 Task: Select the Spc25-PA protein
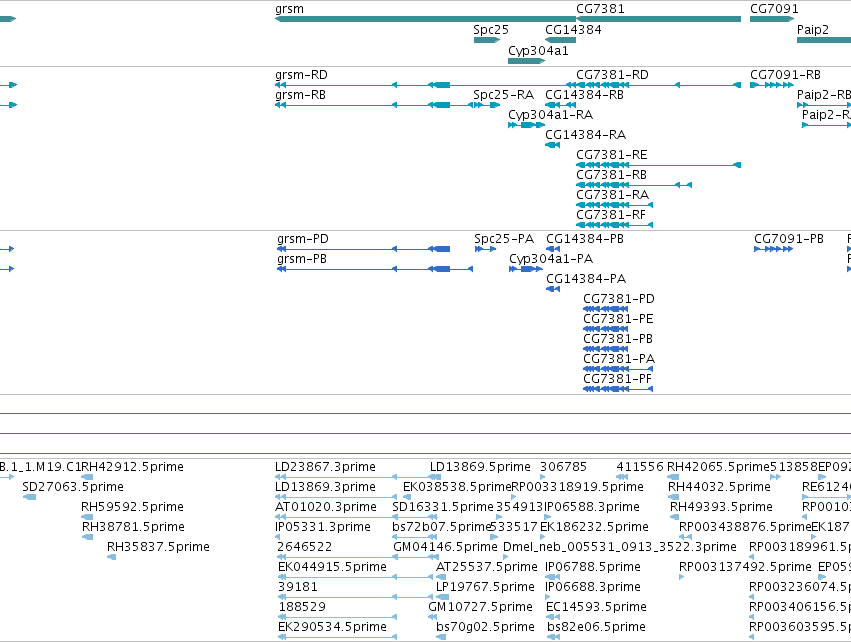pos(485,249)
